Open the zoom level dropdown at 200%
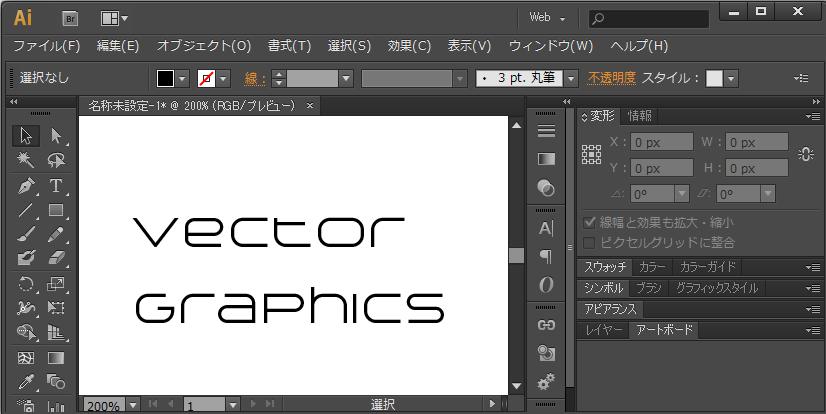Viewport: 826px width, 414px height. tap(131, 406)
